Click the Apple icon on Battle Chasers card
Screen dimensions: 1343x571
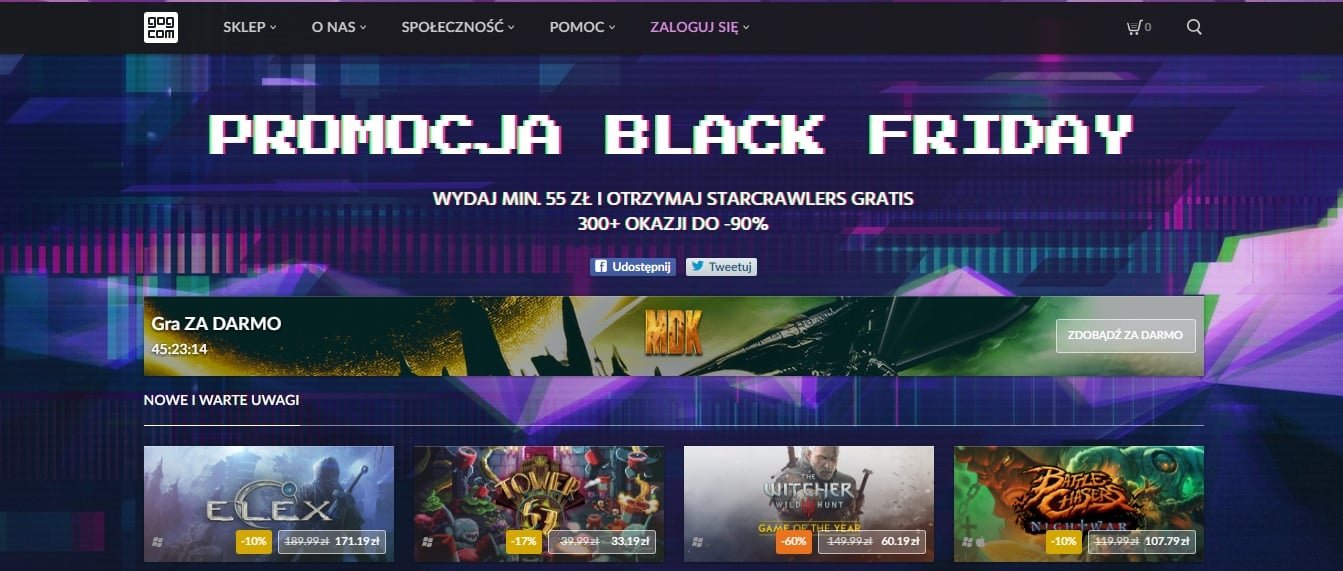980,542
